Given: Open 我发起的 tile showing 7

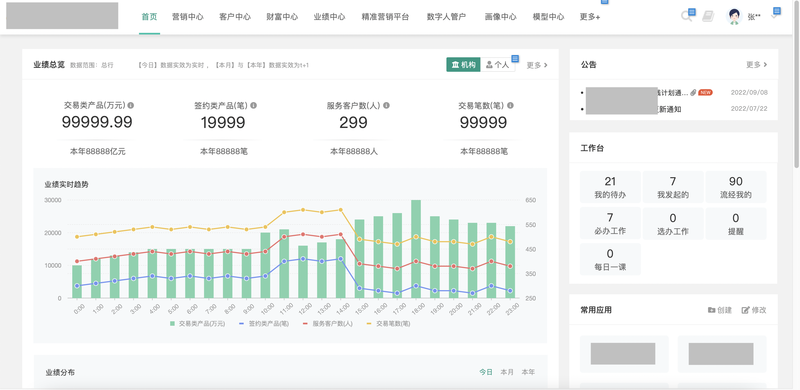Looking at the screenshot, I should (x=673, y=187).
